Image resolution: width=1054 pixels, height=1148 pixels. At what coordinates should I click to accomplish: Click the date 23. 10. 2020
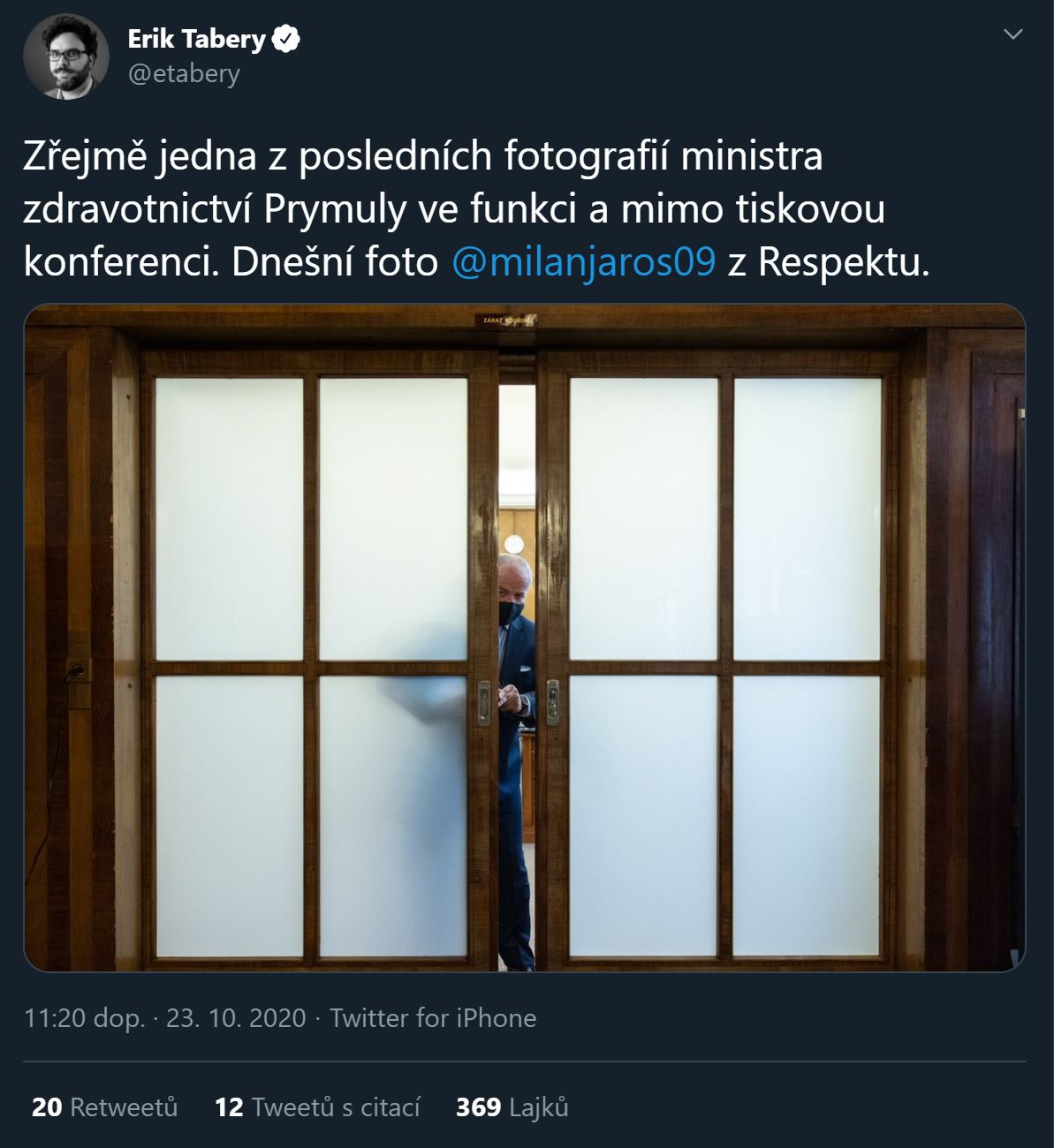click(236, 1018)
